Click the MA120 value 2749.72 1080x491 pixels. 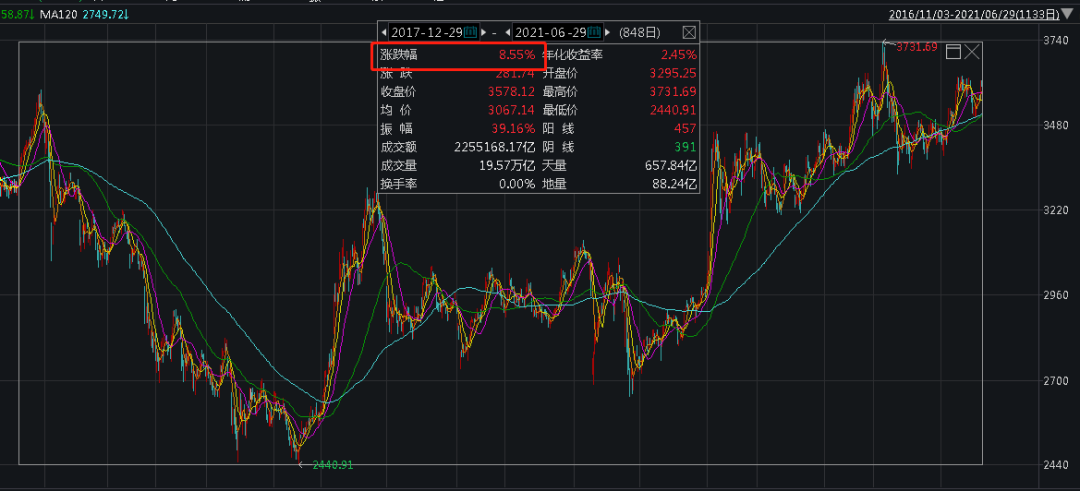click(108, 14)
